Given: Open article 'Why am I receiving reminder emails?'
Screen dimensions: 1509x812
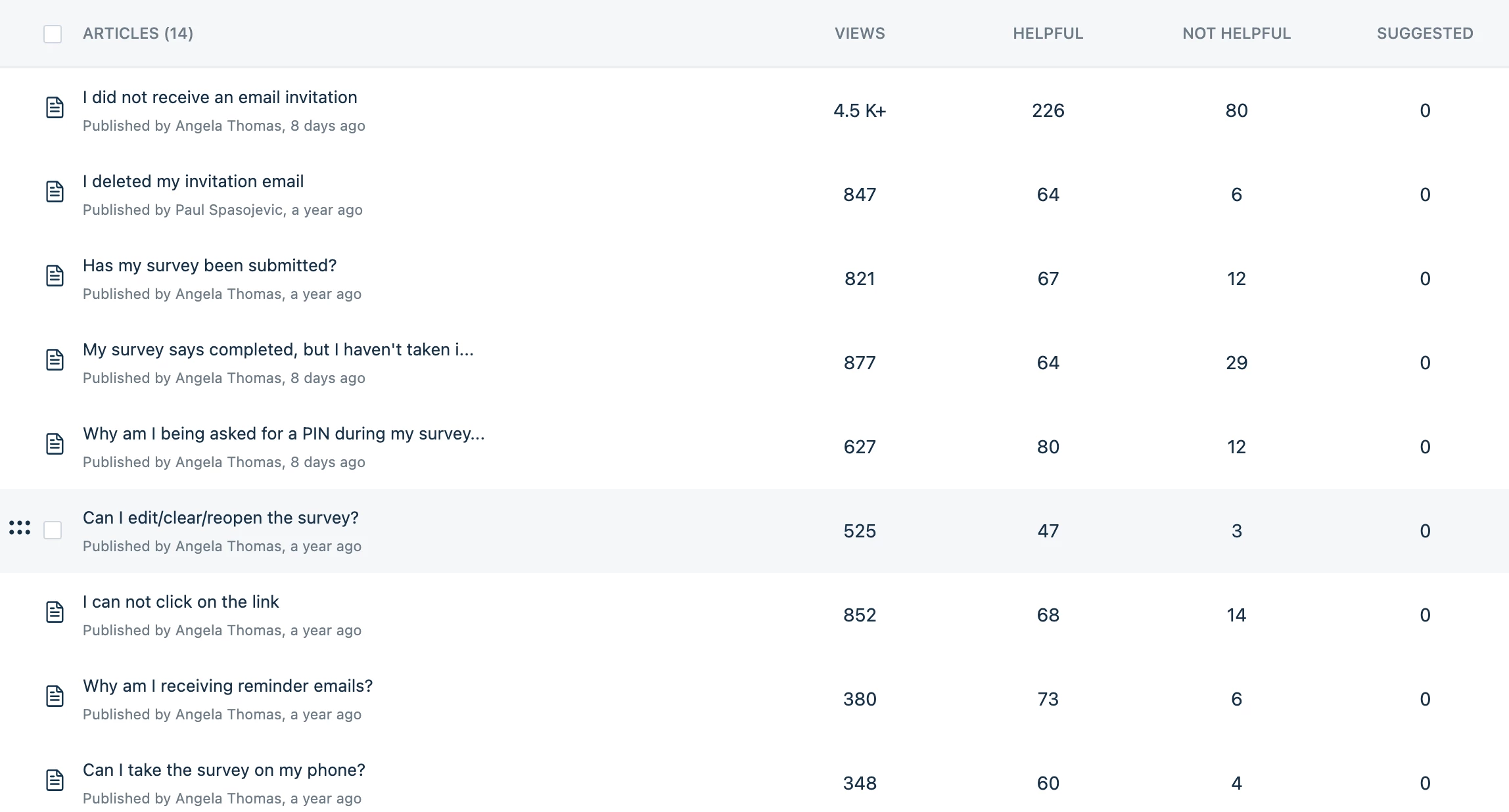Looking at the screenshot, I should [x=228, y=686].
